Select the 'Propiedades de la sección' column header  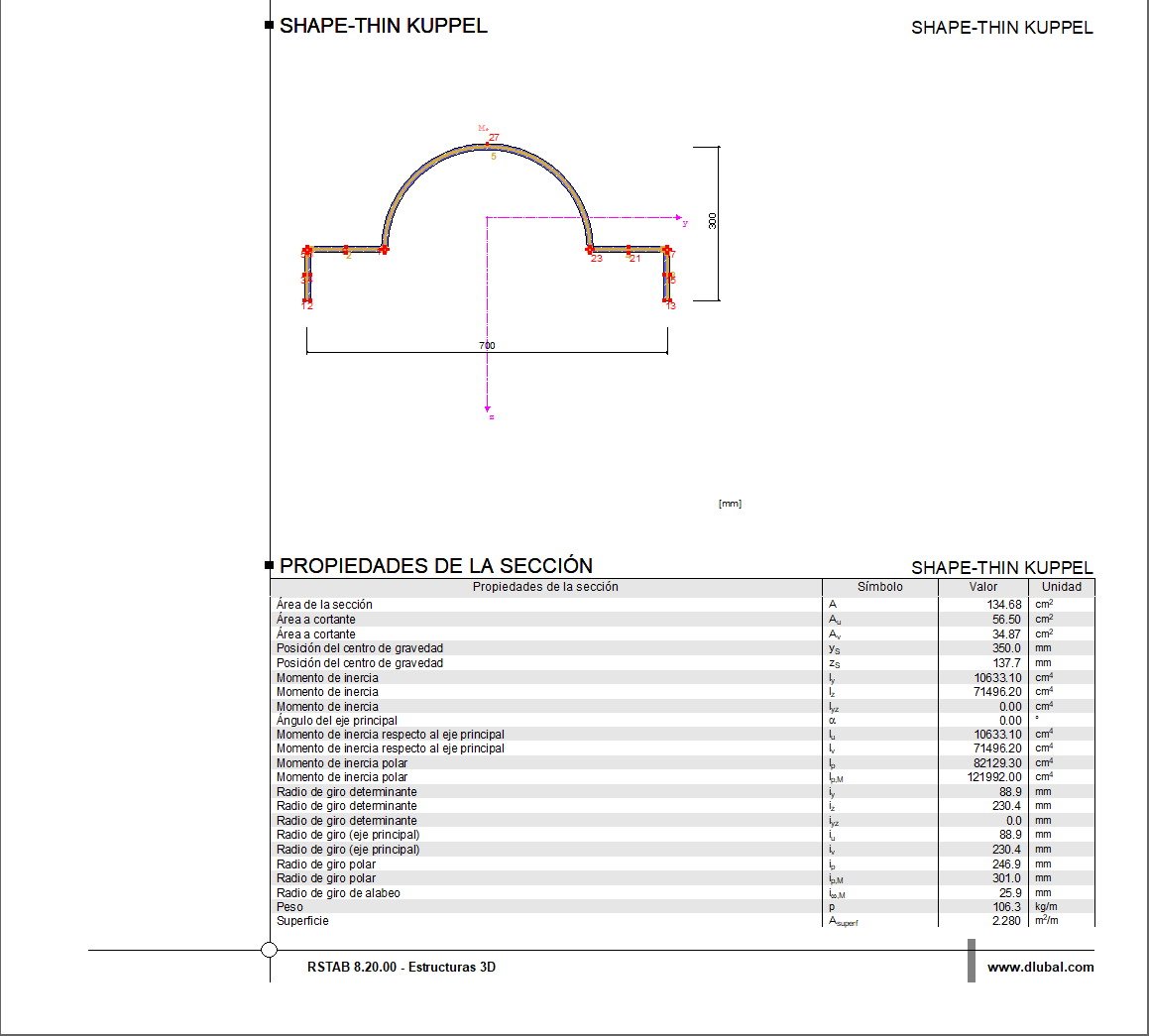pos(545,587)
